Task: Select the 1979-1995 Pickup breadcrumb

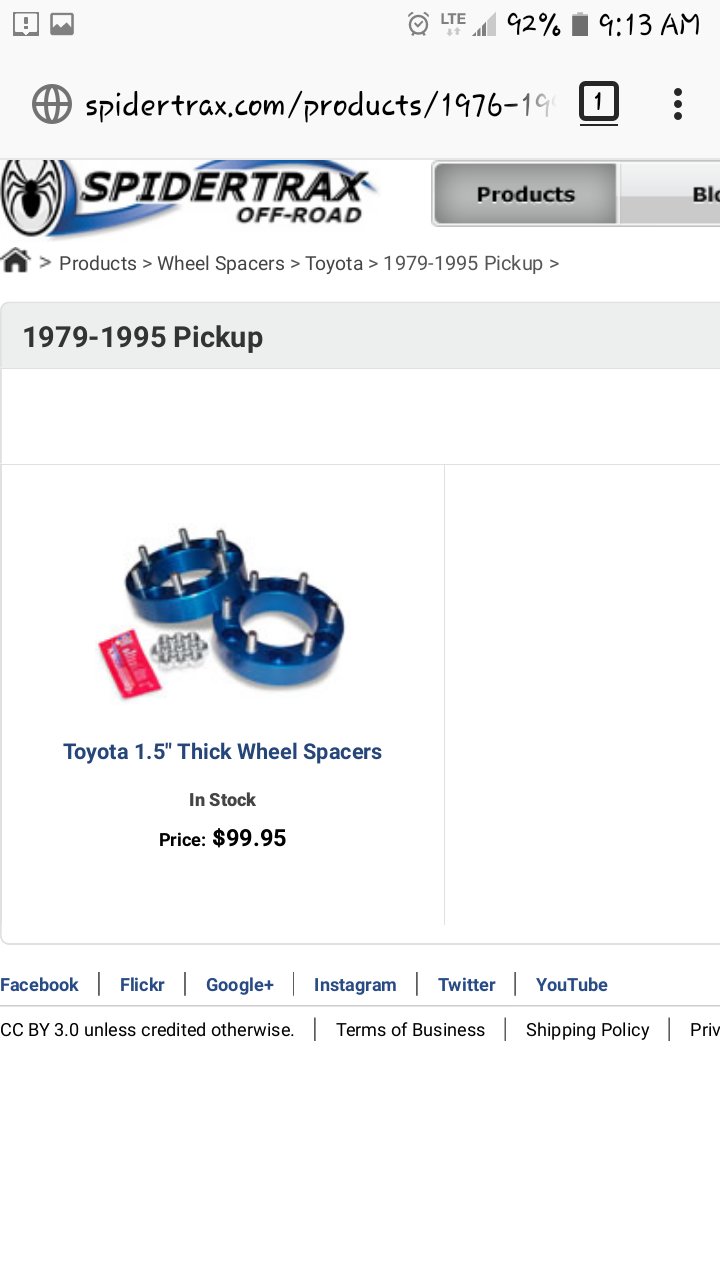Action: [x=463, y=264]
